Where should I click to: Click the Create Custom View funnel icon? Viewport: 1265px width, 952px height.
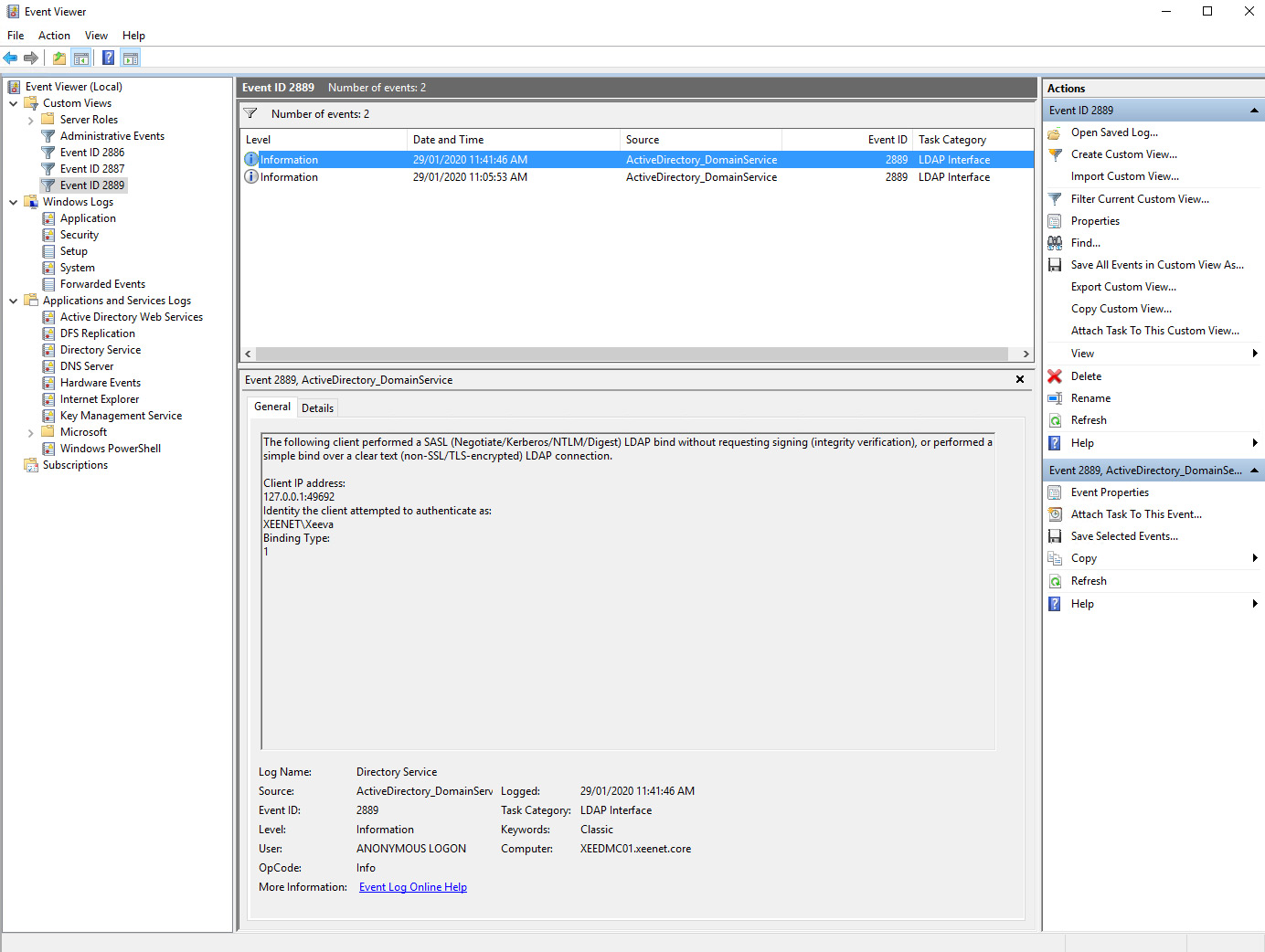point(1055,155)
